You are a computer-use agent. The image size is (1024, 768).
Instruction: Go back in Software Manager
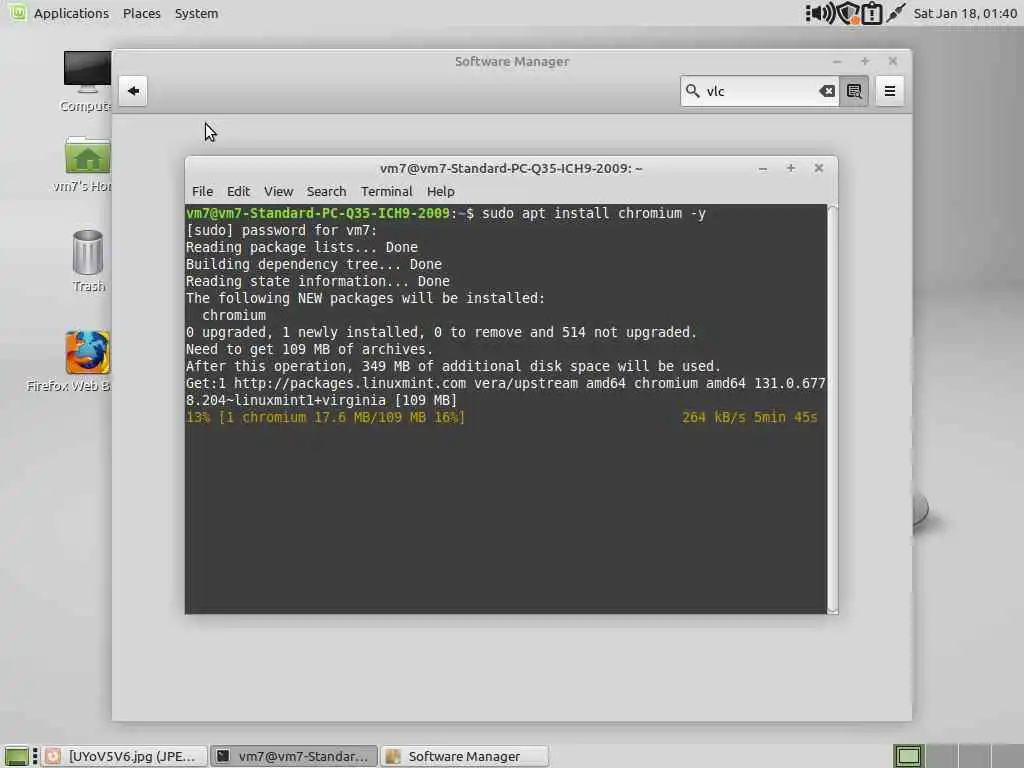point(133,91)
